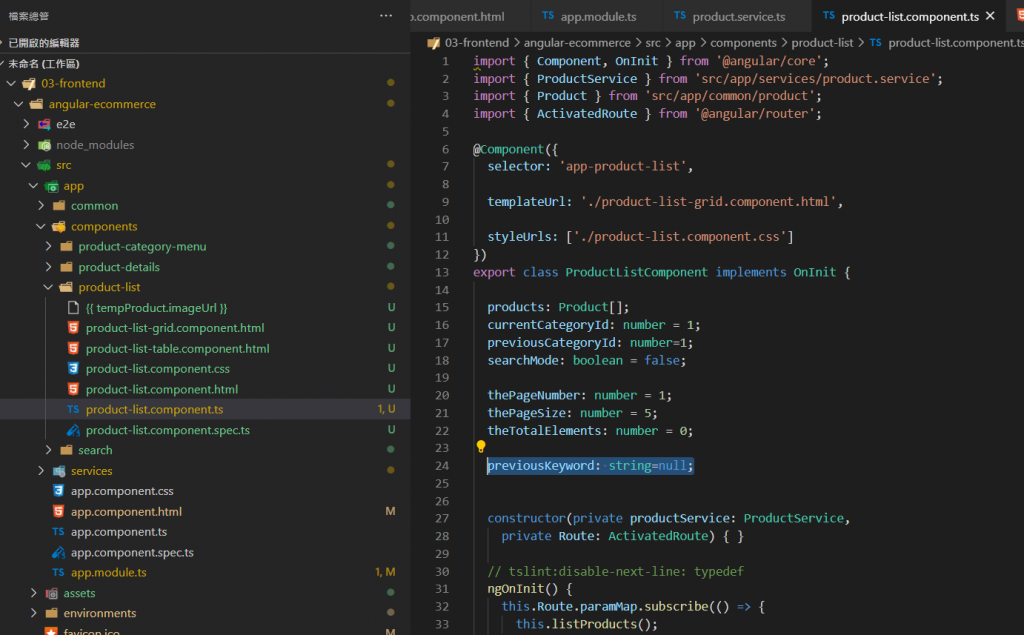Click HTML icon of product-list-grid.component.html
Viewport: 1024px width, 635px height.
click(x=73, y=328)
